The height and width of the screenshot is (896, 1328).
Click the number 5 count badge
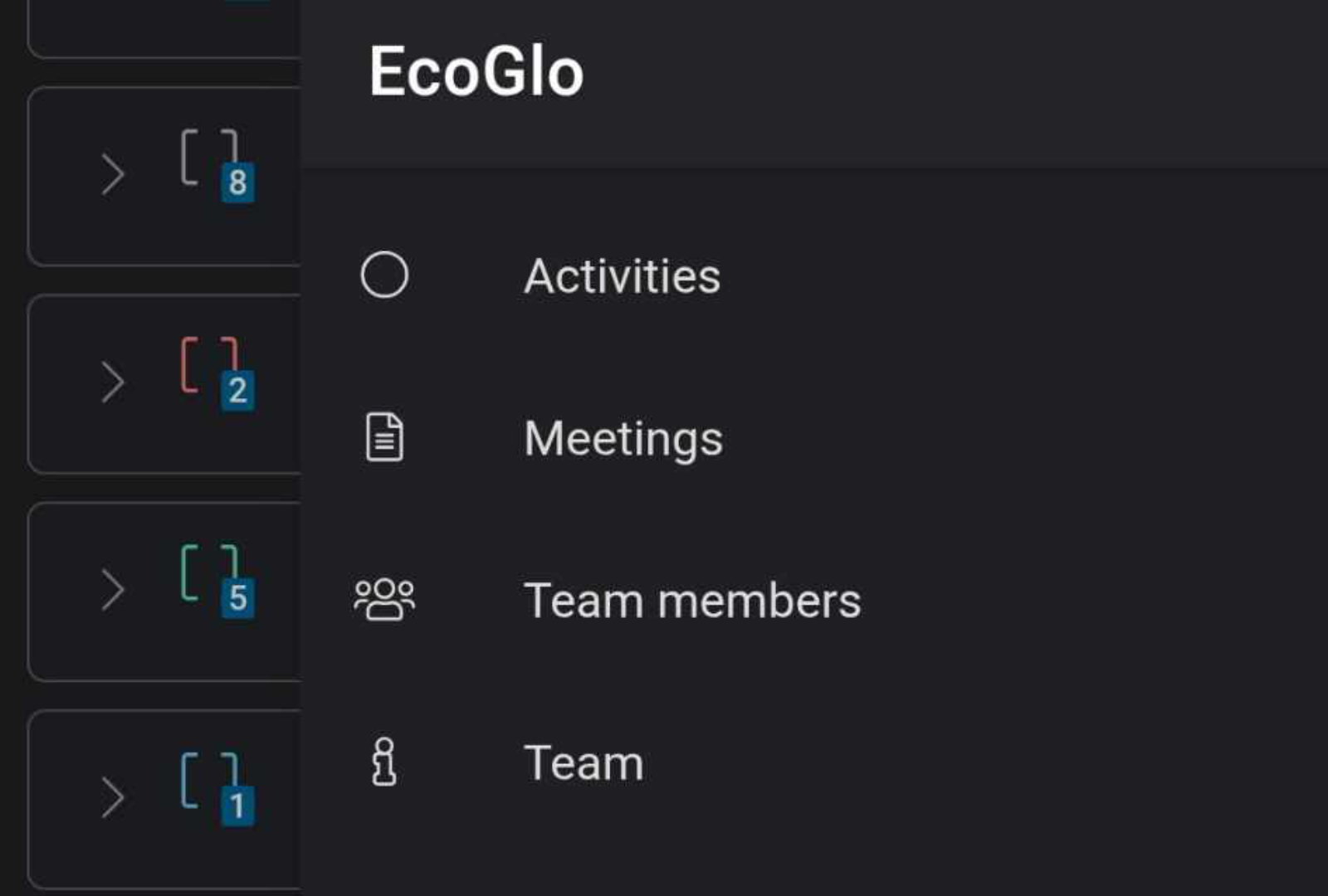[237, 597]
